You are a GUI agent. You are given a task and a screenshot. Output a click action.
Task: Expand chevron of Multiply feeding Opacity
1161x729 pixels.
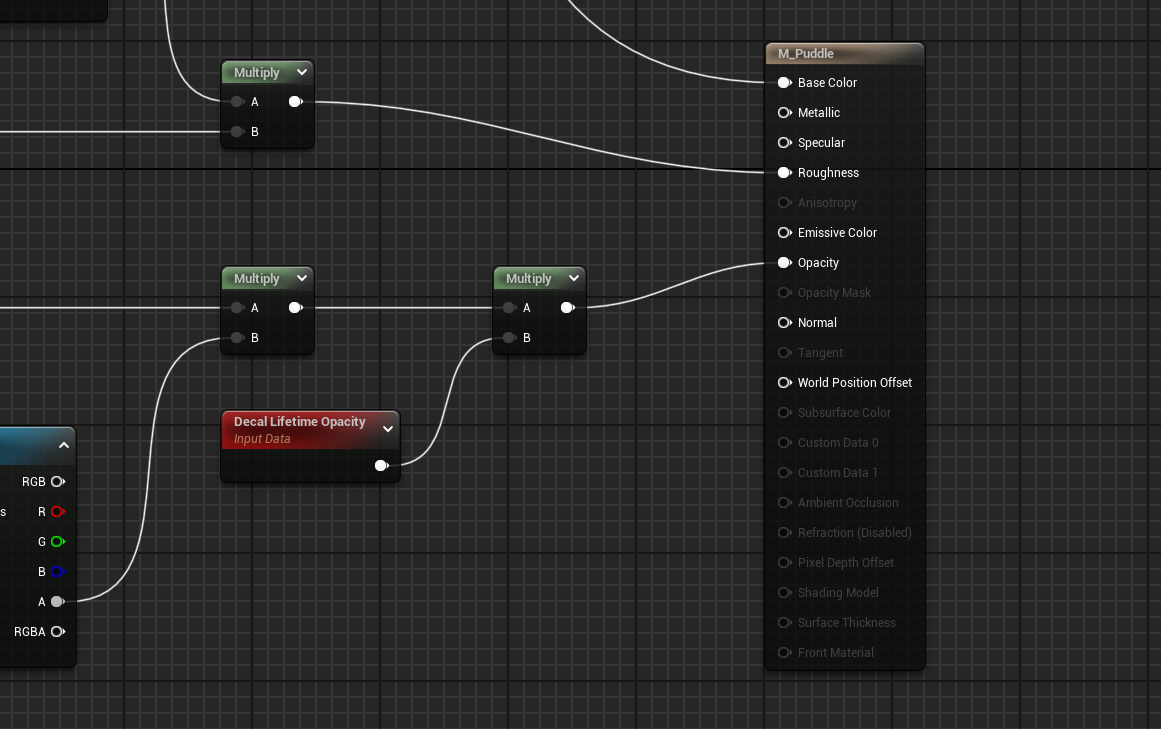[574, 278]
